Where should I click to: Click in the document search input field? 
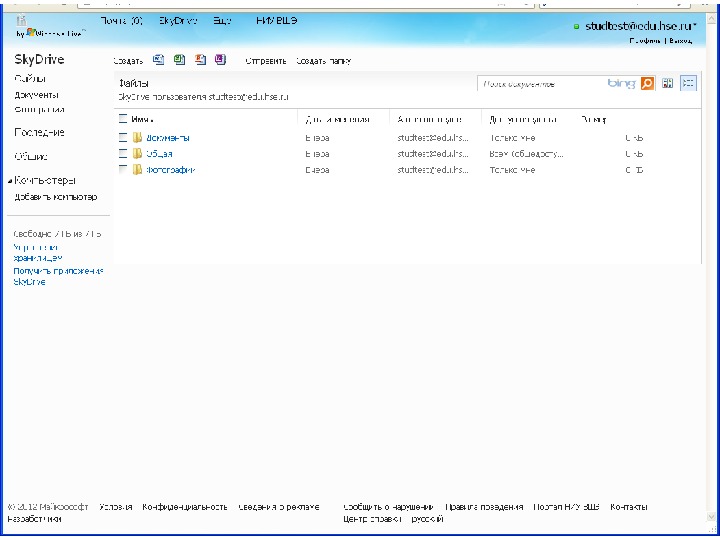pos(541,84)
